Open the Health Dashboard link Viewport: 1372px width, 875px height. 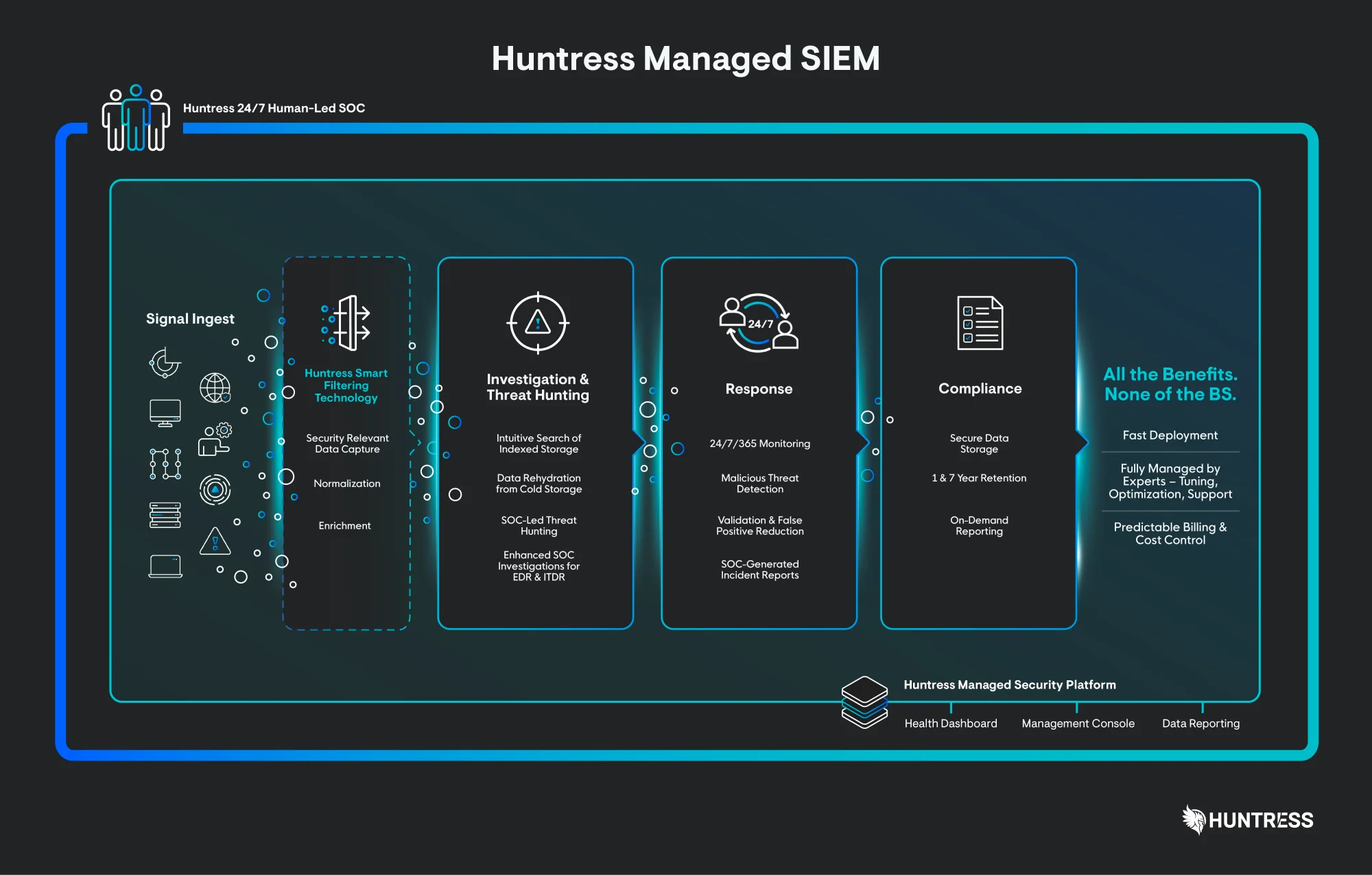tap(951, 723)
